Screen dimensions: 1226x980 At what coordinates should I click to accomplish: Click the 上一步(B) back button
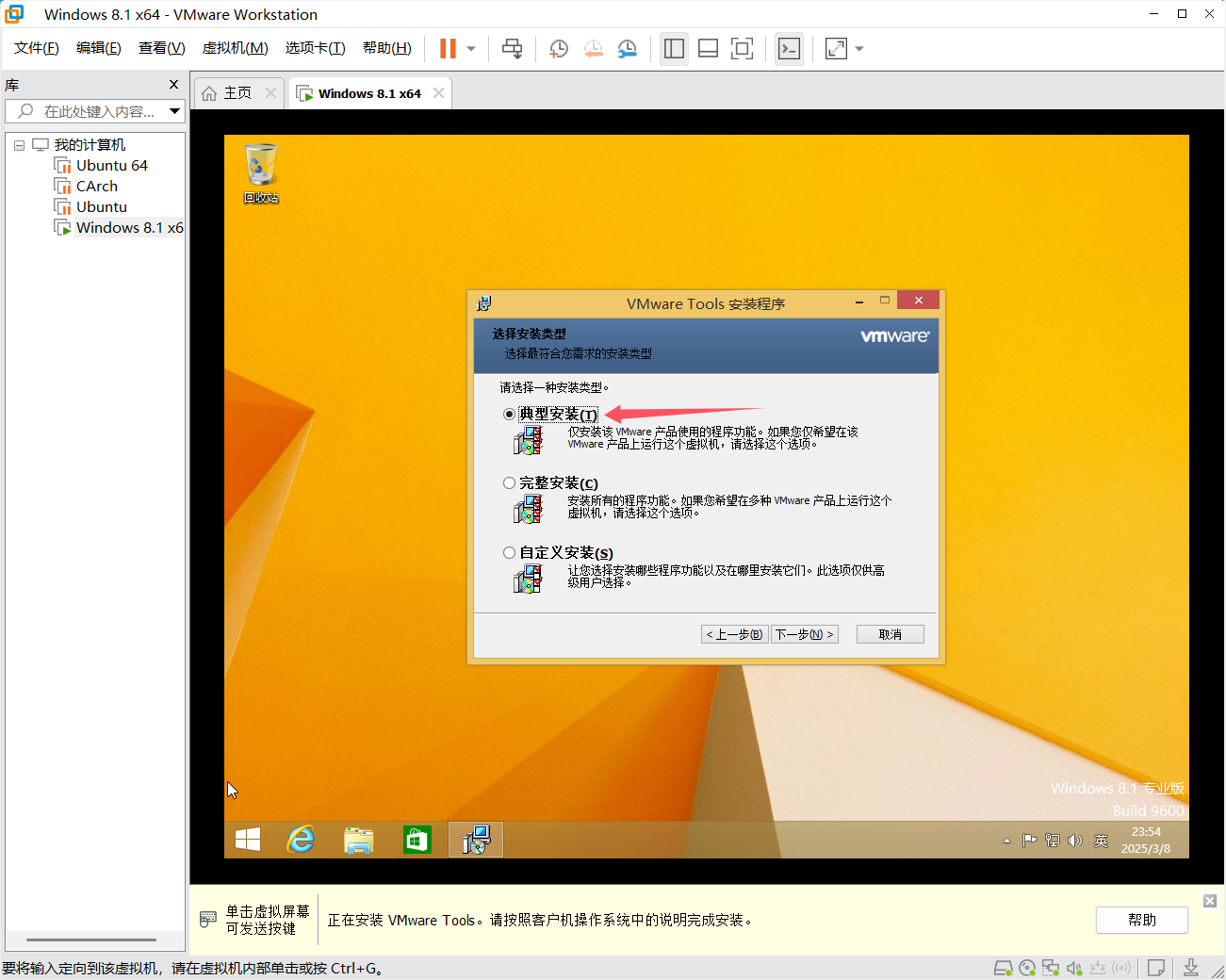pyautogui.click(x=734, y=634)
